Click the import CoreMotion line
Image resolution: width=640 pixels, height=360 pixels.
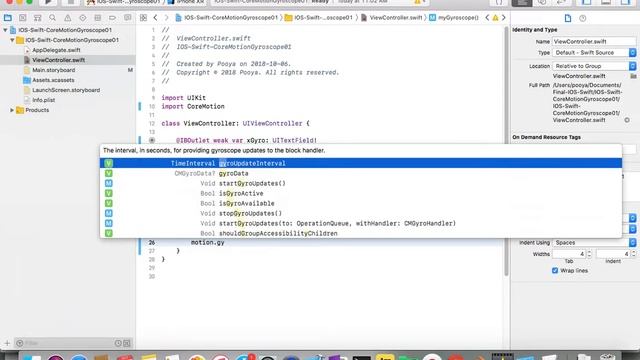pyautogui.click(x=193, y=107)
